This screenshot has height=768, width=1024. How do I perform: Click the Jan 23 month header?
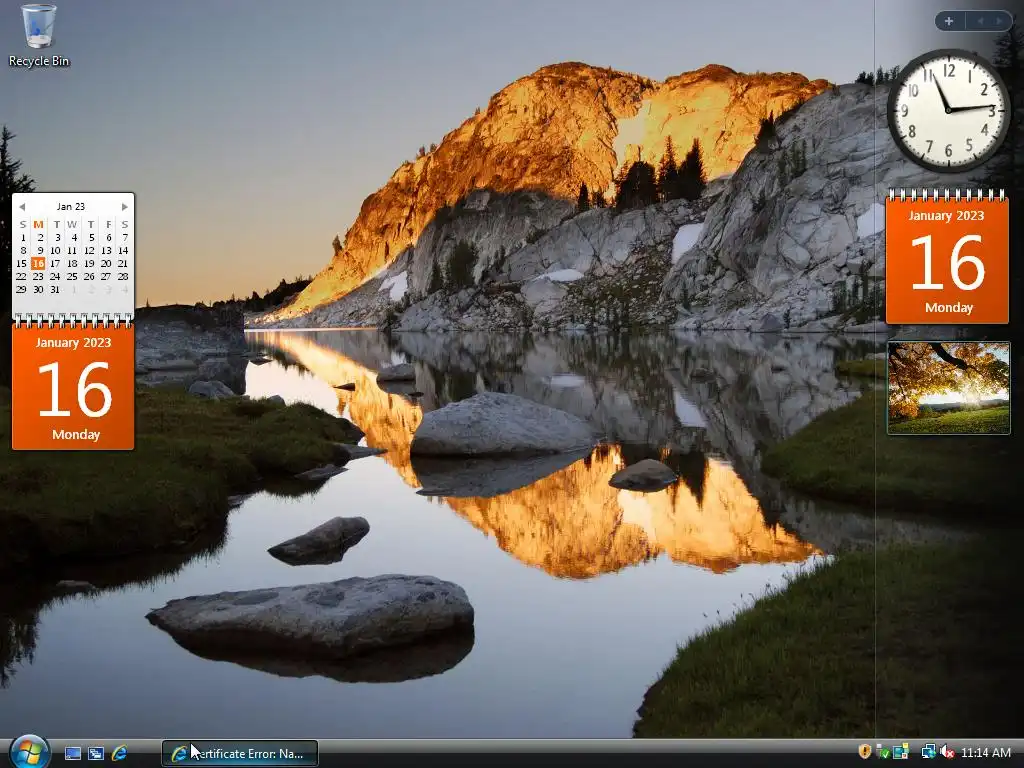71,206
